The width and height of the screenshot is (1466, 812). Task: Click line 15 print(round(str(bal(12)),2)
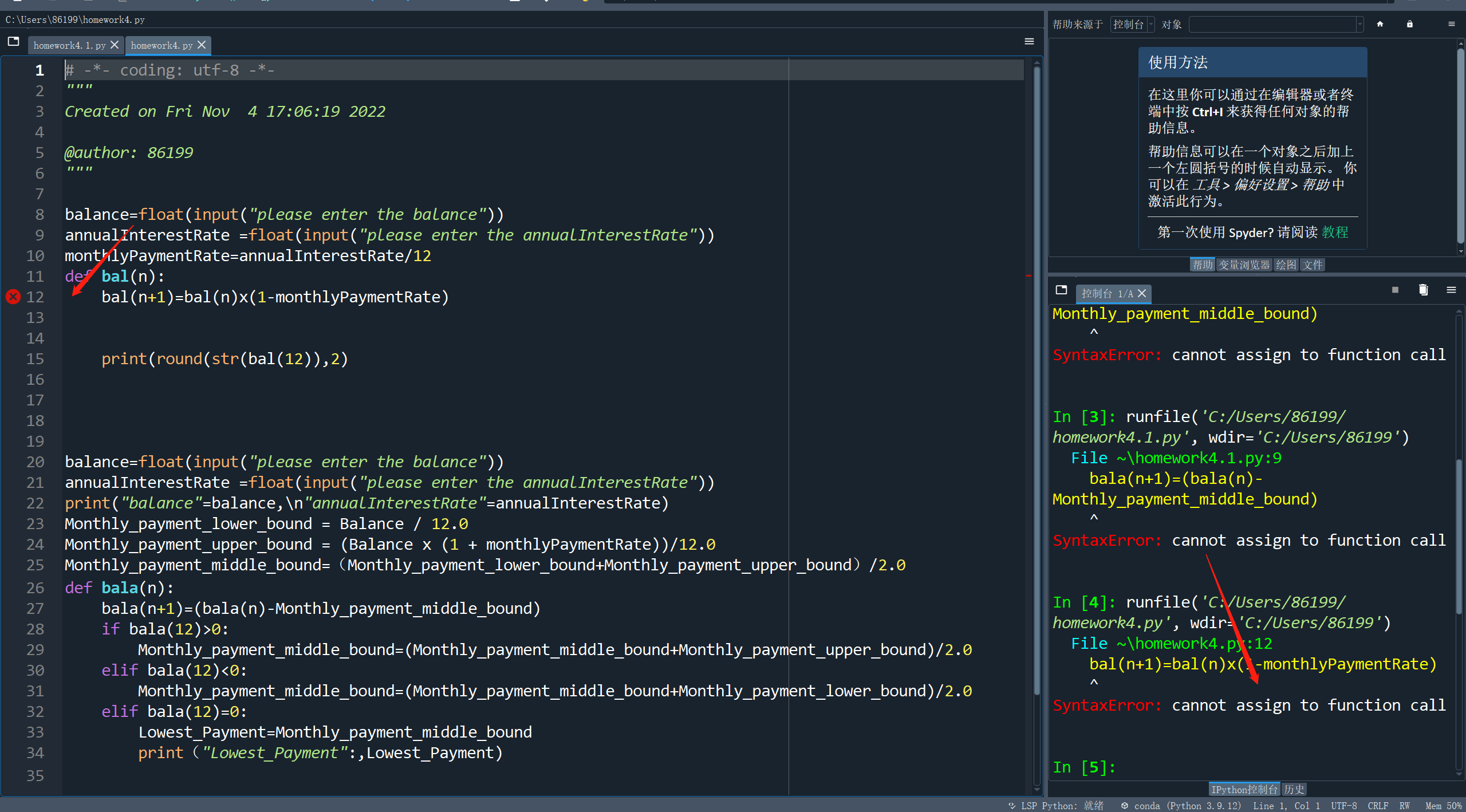pos(224,358)
